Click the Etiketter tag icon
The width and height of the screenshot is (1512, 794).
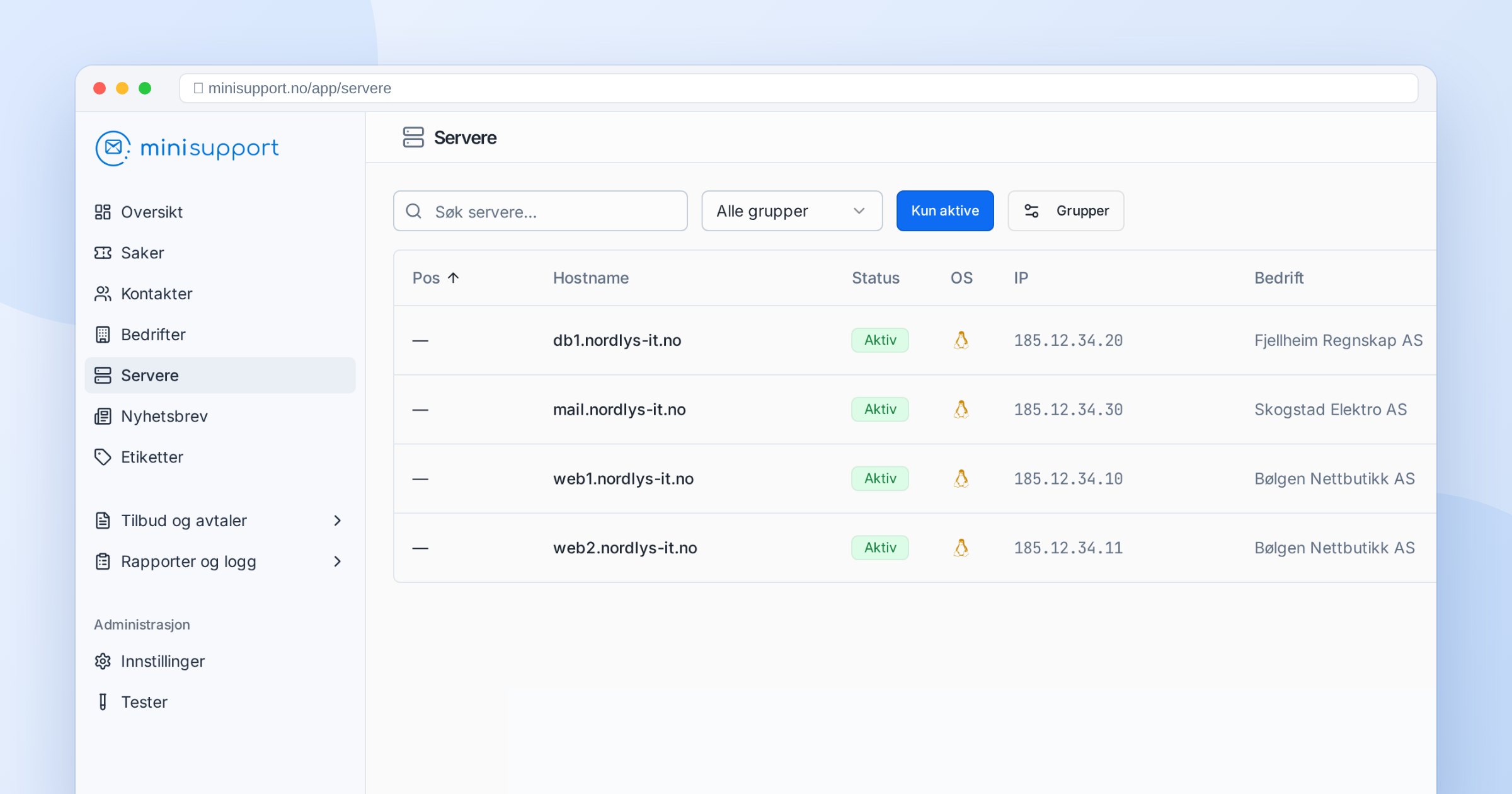(103, 457)
